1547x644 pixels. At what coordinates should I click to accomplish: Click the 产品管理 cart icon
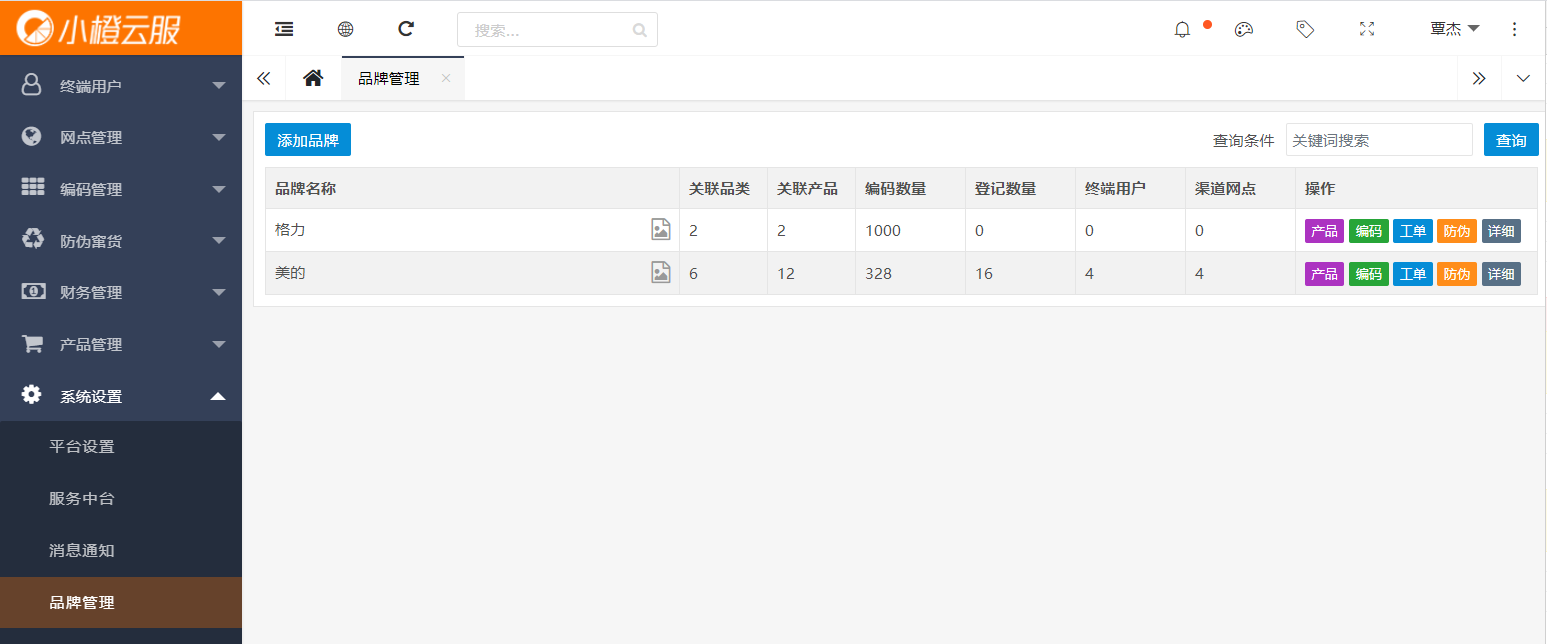32,344
